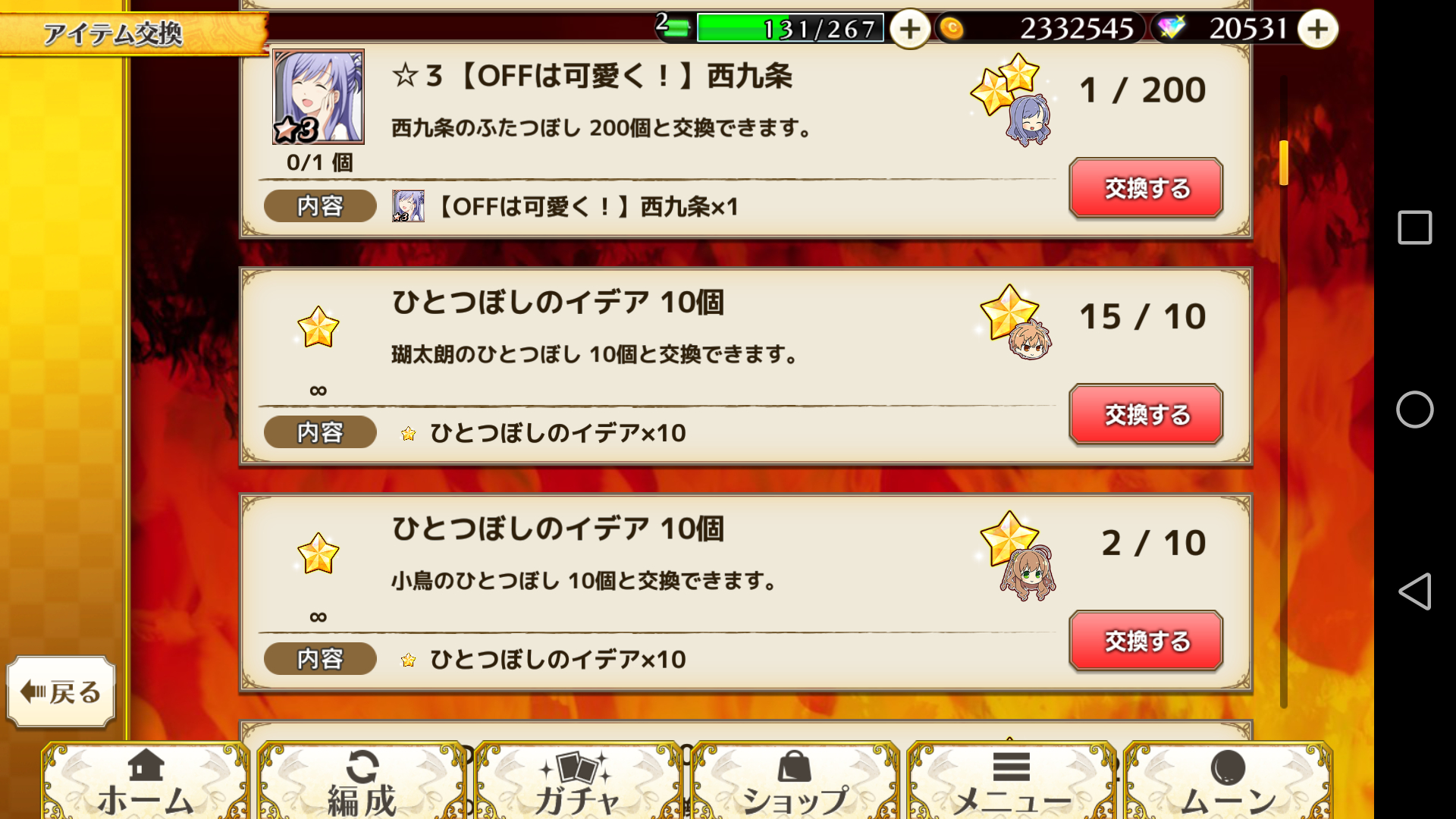Switch to the 編成 tab

point(362,781)
